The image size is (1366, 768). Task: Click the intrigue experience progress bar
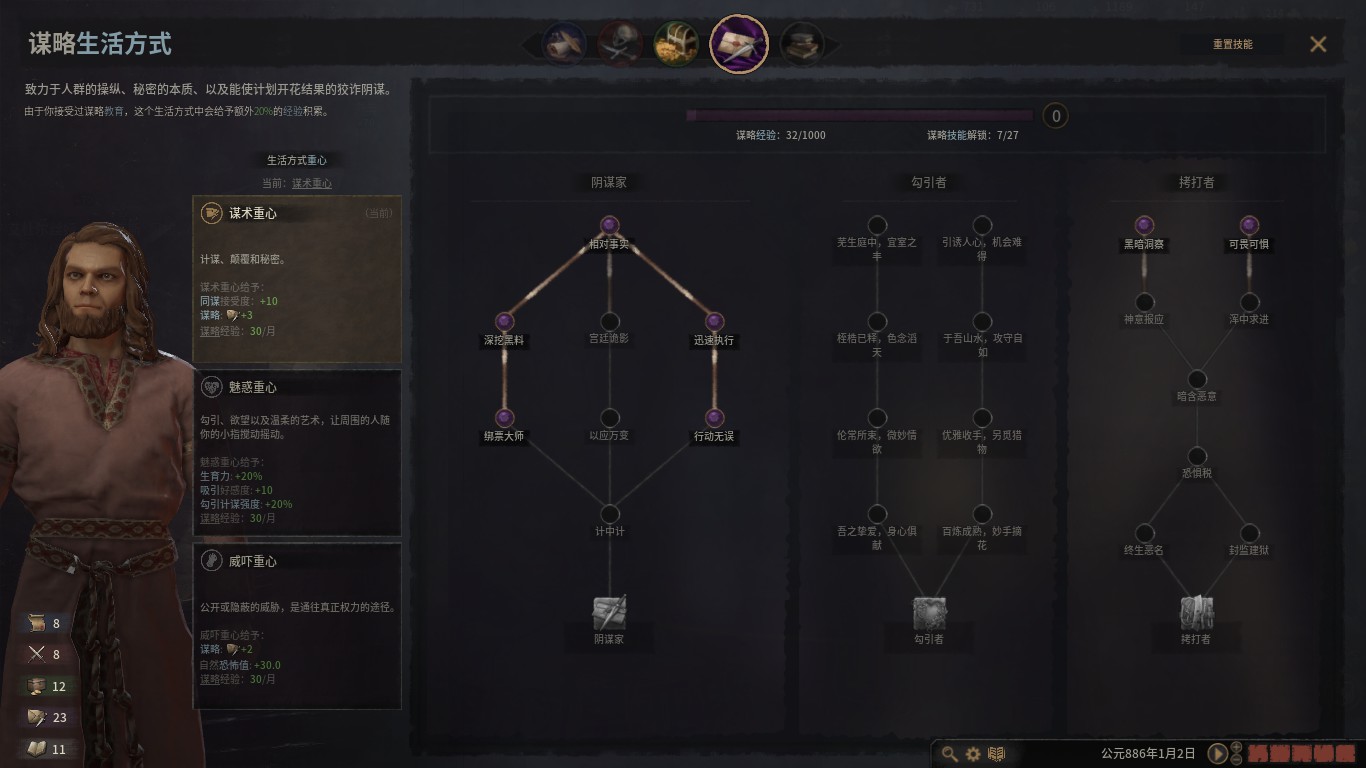tap(860, 116)
